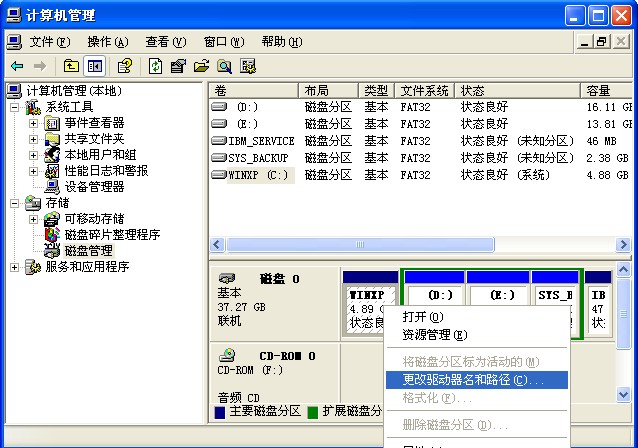Click the 事件查看器 tree icon
This screenshot has height=448, width=638.
(52, 123)
